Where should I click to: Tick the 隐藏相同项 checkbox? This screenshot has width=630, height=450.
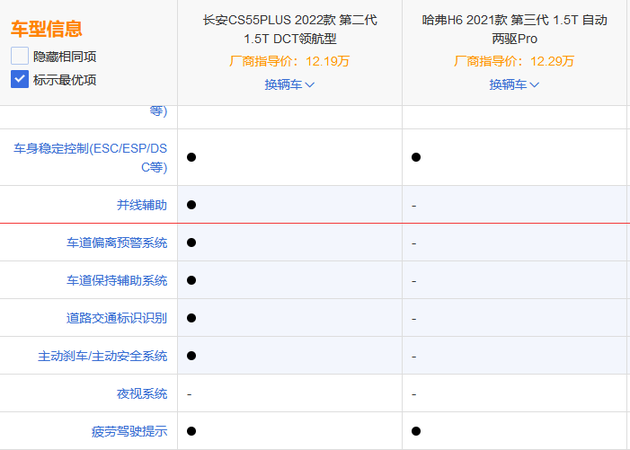pyautogui.click(x=20, y=56)
